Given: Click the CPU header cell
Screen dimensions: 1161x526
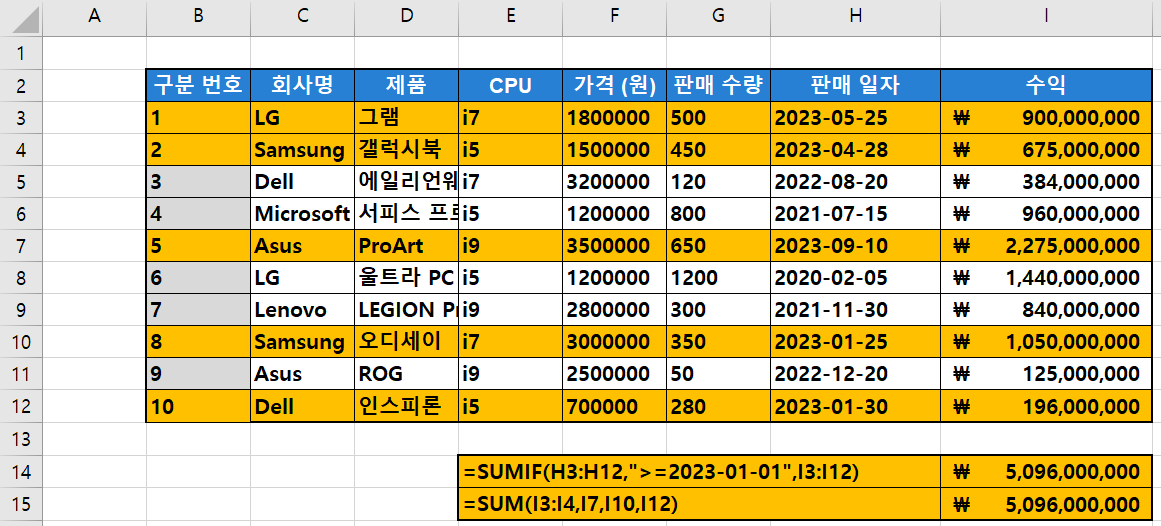Looking at the screenshot, I should (510, 85).
